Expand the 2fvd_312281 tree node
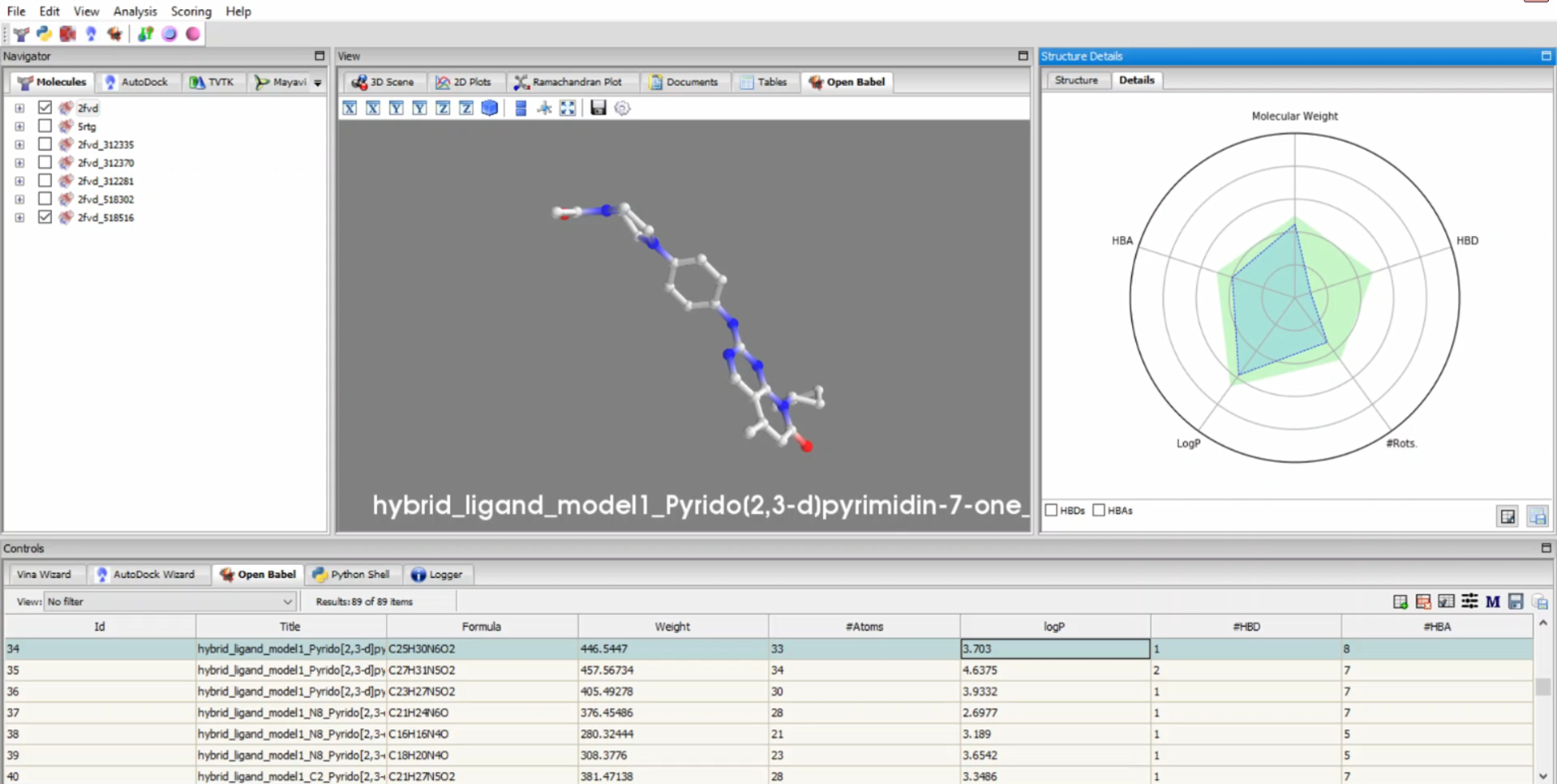1557x784 pixels. pyautogui.click(x=19, y=181)
